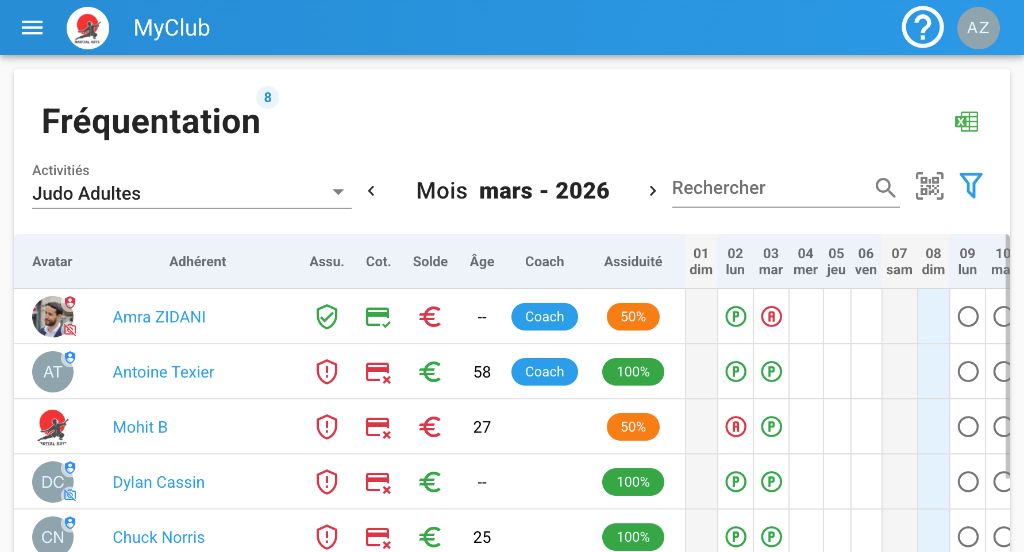Viewport: 1024px width, 552px height.
Task: Open Chuck Norris's member profile link
Action: [x=158, y=537]
